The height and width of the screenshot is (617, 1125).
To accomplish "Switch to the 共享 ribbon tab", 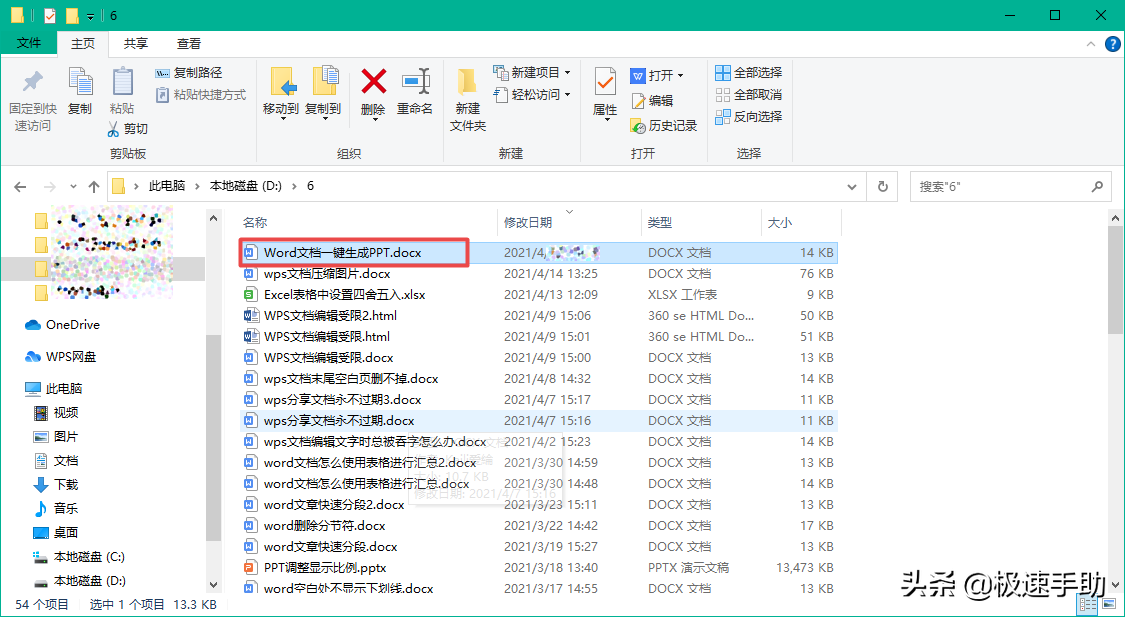I will coord(136,44).
